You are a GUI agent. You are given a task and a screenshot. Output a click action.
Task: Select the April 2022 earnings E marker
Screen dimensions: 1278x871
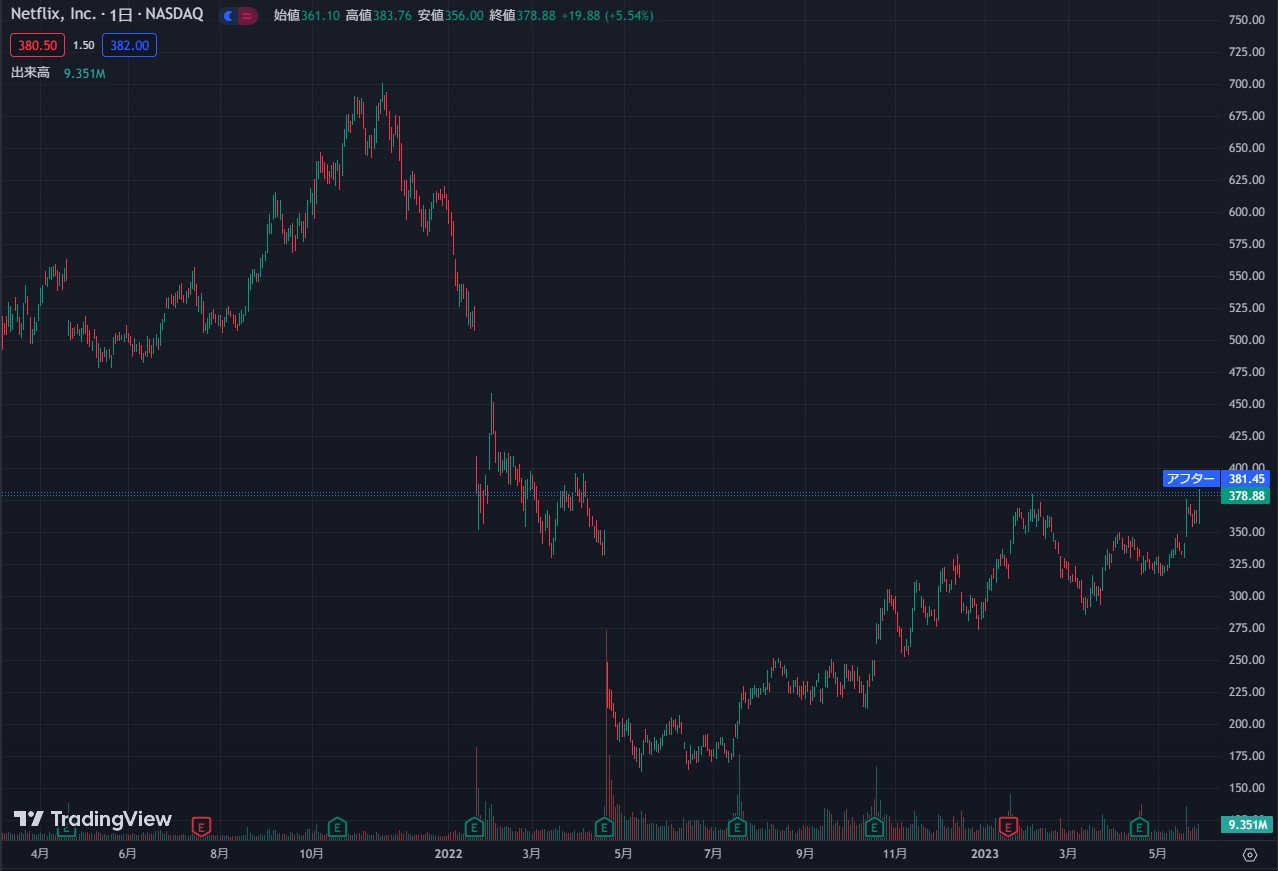tap(605, 827)
